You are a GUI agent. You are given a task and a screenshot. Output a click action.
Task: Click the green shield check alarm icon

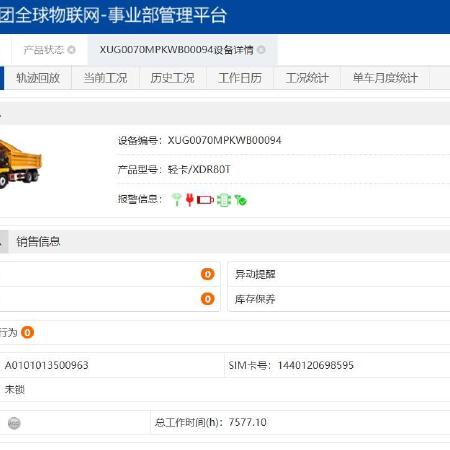tap(240, 200)
